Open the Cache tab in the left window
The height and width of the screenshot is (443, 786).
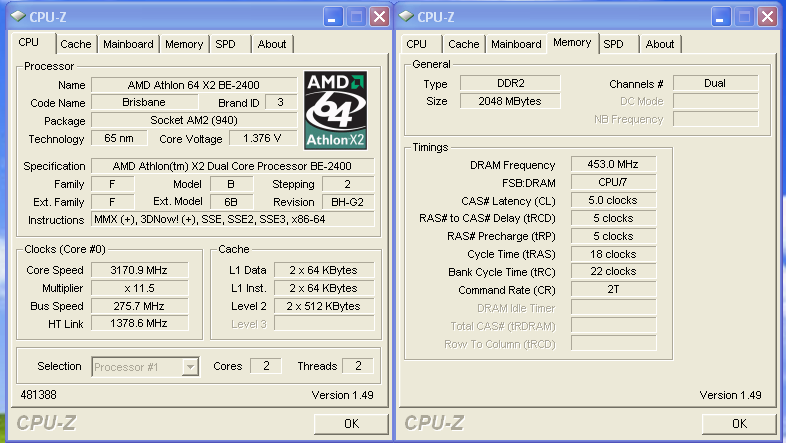click(x=76, y=44)
